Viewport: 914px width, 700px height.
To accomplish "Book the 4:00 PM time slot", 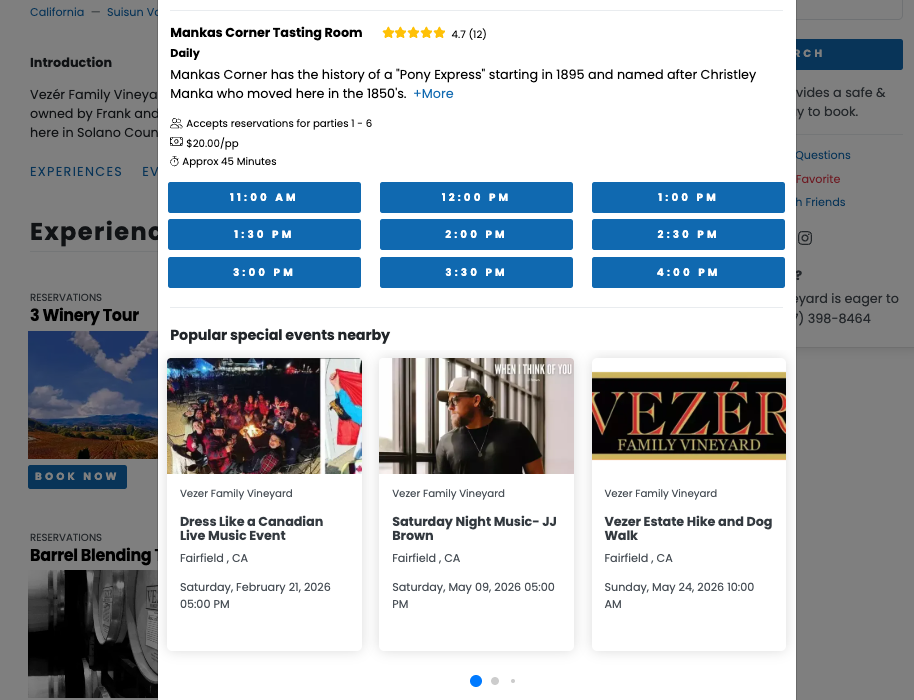I will pos(688,272).
